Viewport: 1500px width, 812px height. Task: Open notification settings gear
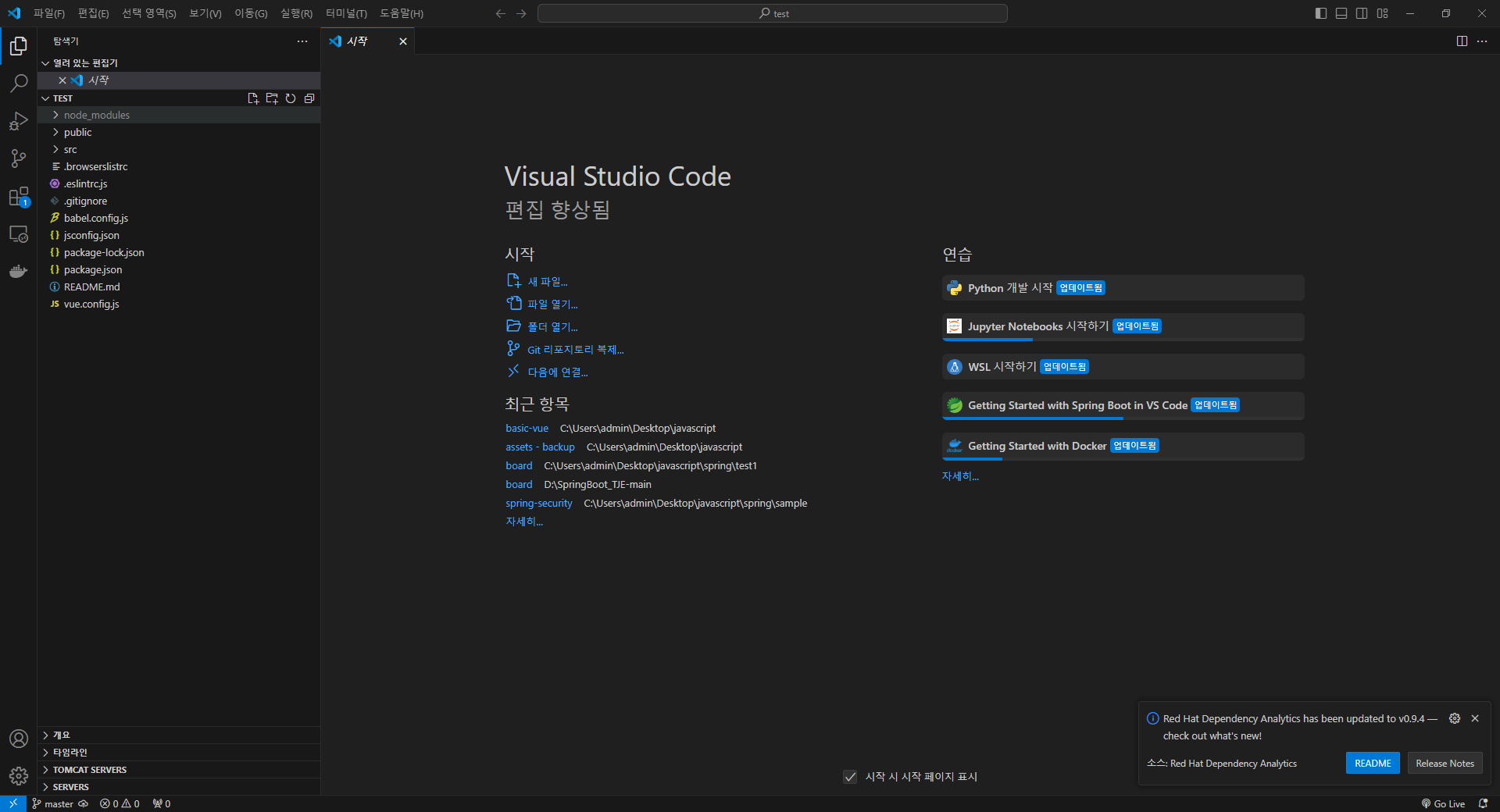[1455, 718]
